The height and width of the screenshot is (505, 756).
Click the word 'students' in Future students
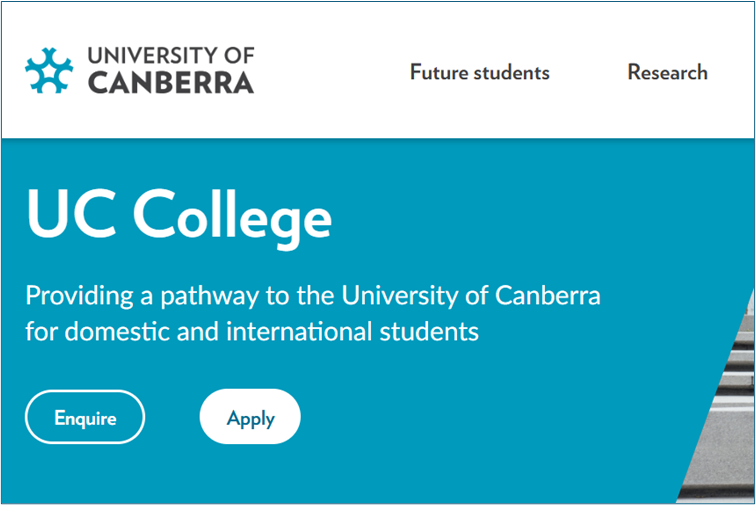click(512, 72)
